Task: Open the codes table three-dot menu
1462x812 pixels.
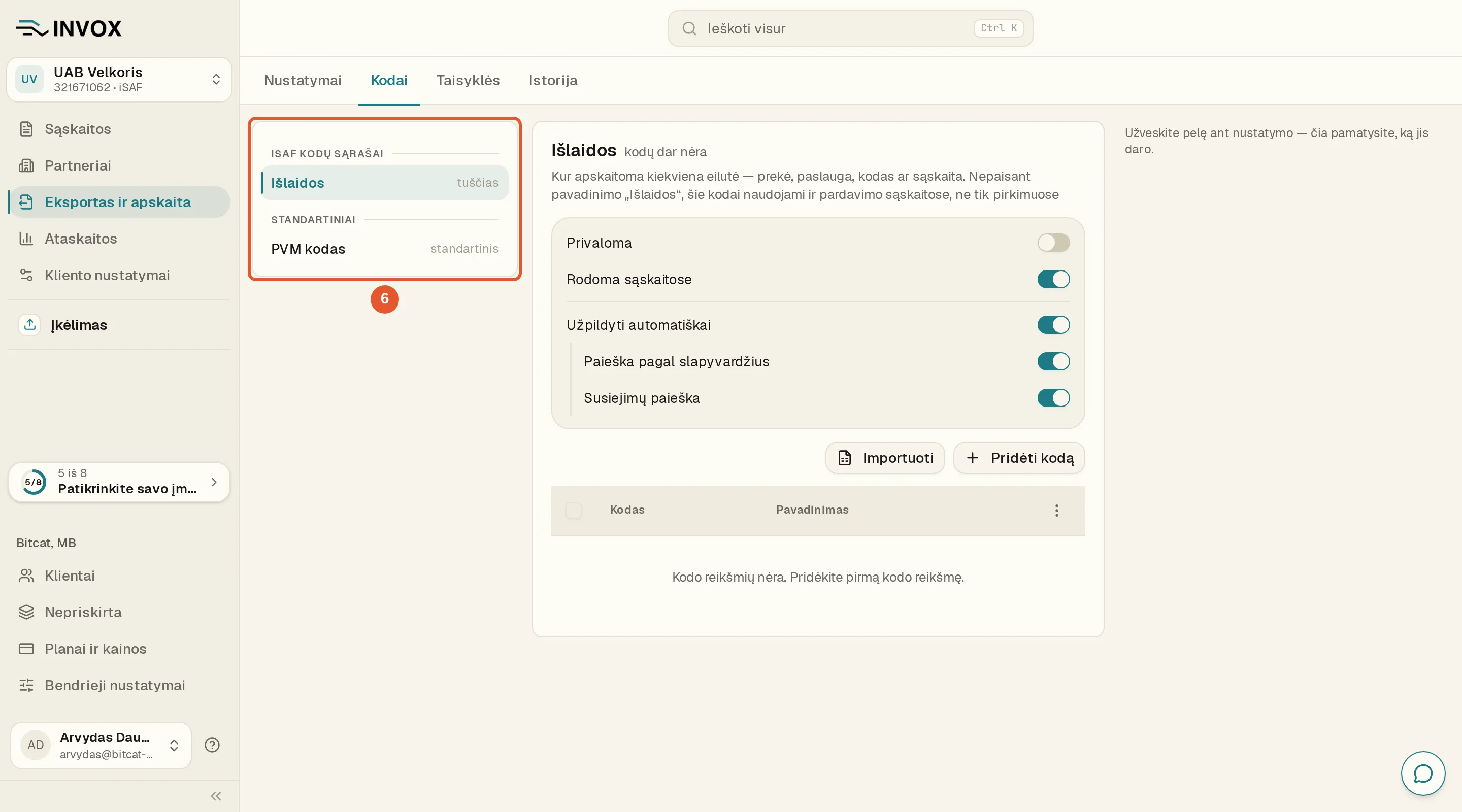Action: [x=1056, y=510]
